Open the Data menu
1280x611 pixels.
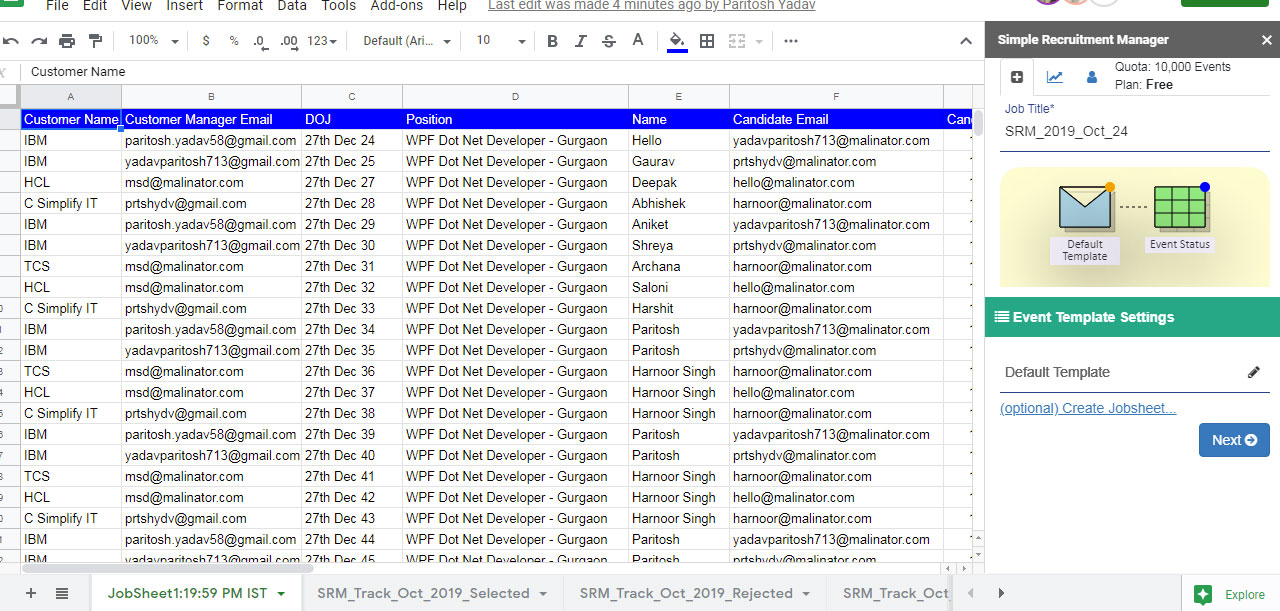coord(292,6)
